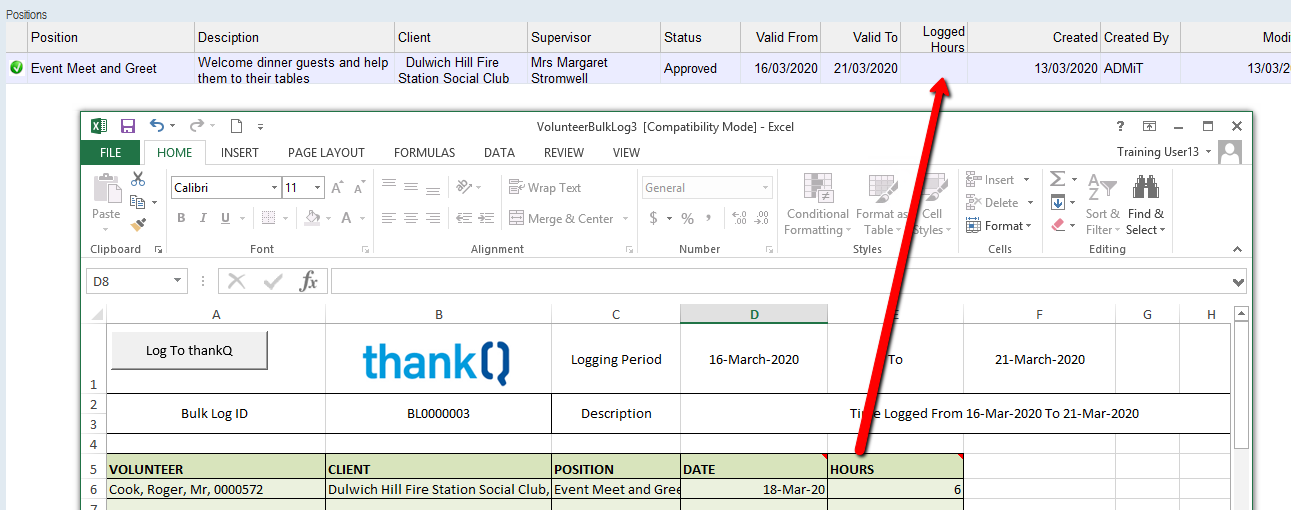
Task: Open Find & Select binoculars
Action: click(1145, 187)
